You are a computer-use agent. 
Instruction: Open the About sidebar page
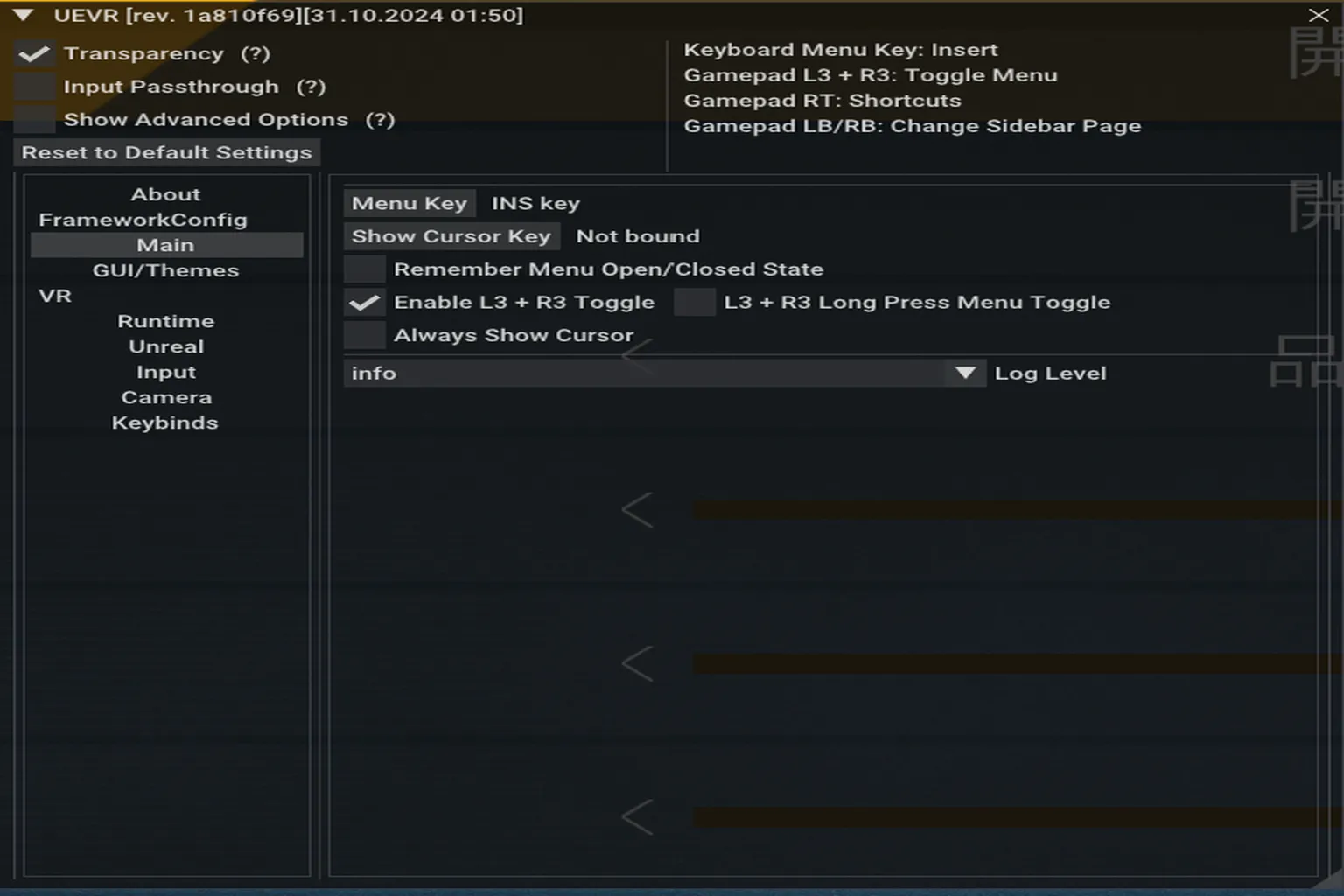coord(166,194)
